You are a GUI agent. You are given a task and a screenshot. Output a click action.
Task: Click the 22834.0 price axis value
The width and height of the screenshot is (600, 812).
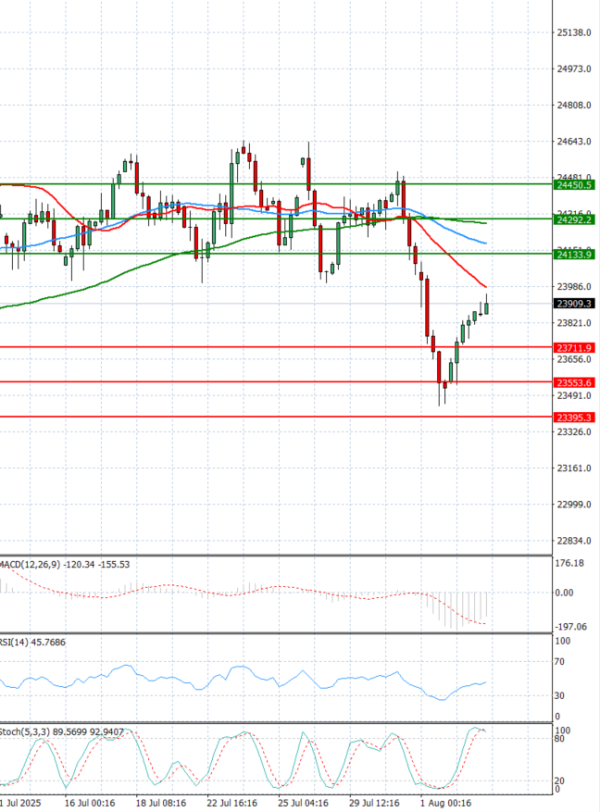tap(574, 541)
